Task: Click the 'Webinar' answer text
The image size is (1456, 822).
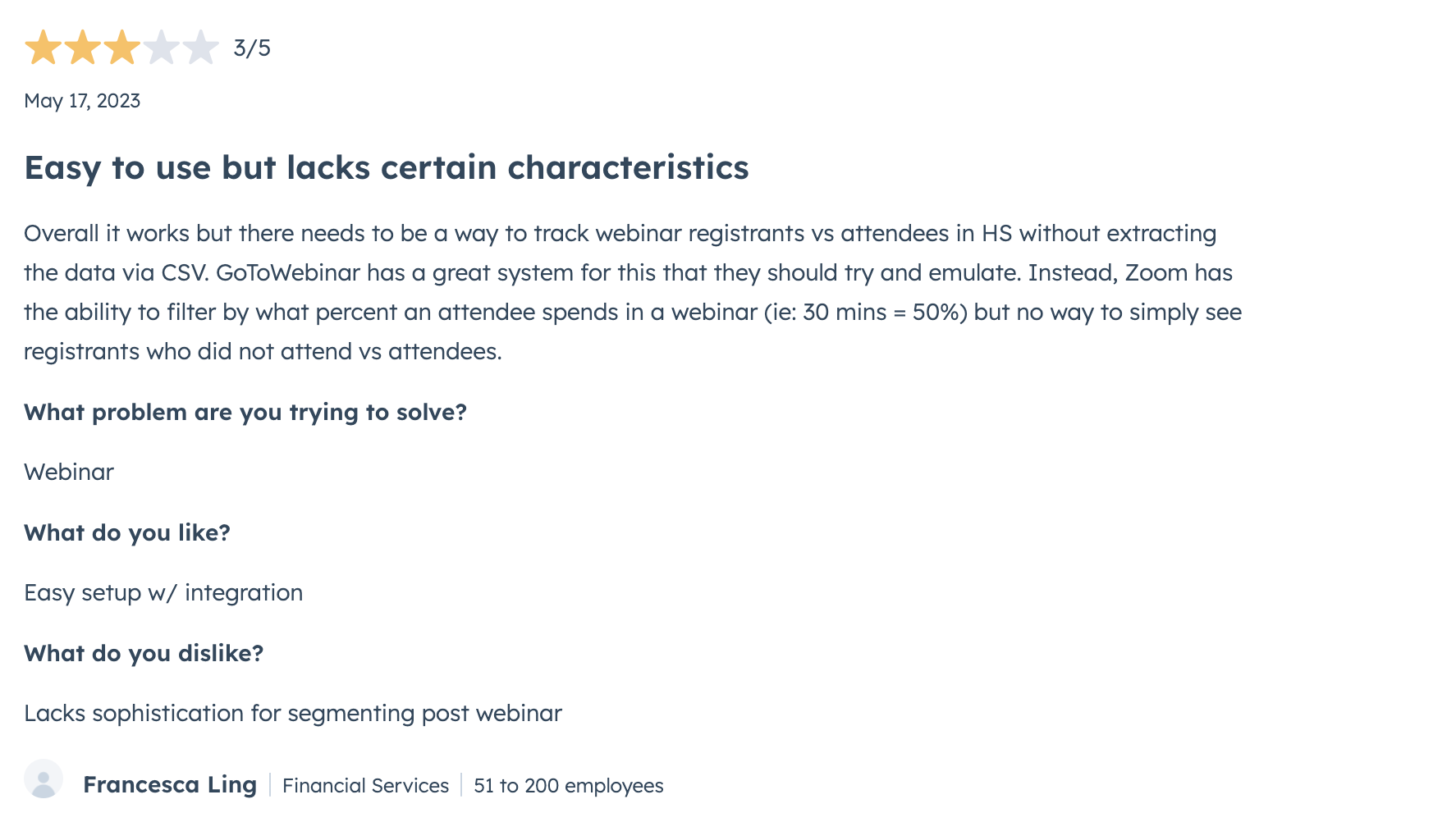Action: [x=69, y=473]
